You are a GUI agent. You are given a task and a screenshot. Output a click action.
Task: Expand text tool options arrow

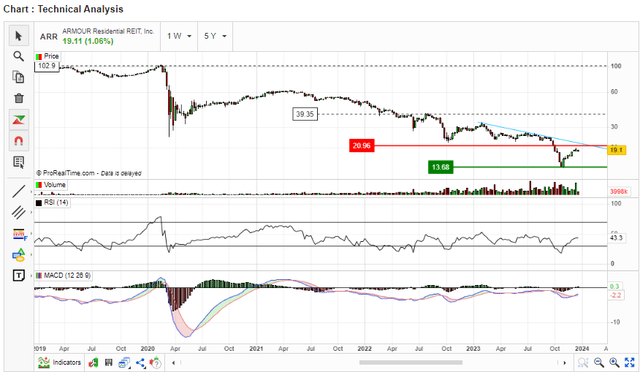[31, 276]
